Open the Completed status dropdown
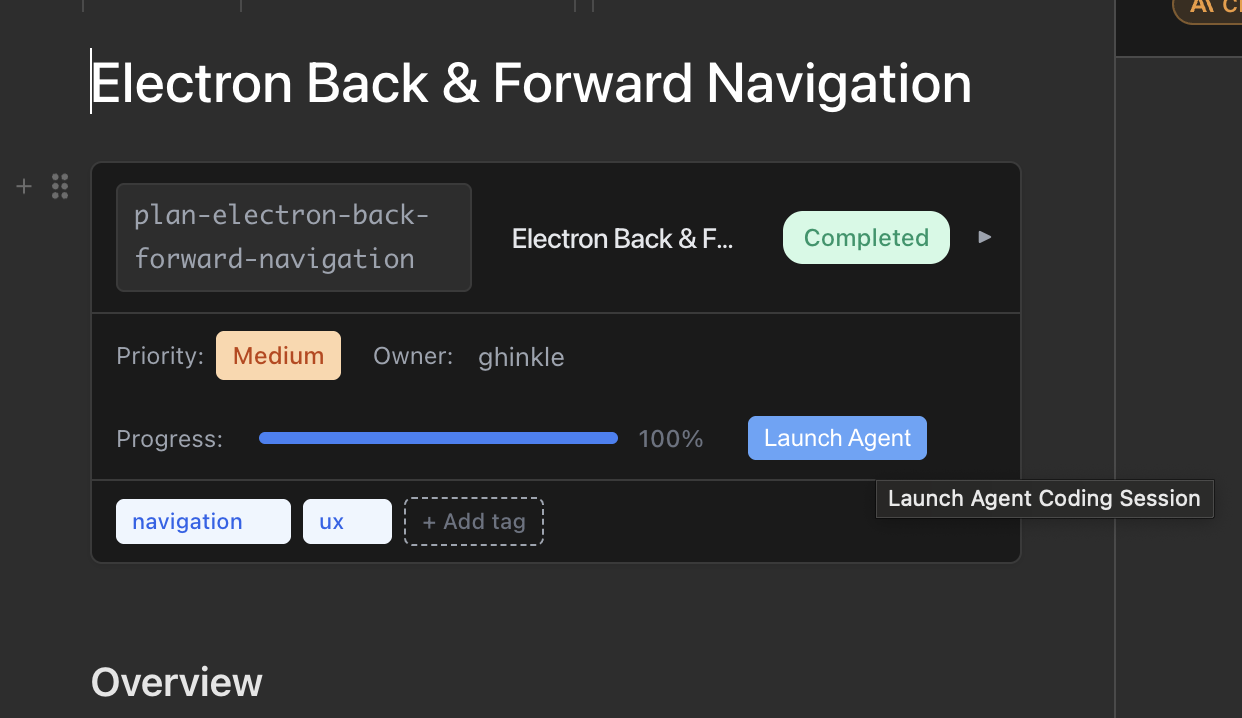 865,238
